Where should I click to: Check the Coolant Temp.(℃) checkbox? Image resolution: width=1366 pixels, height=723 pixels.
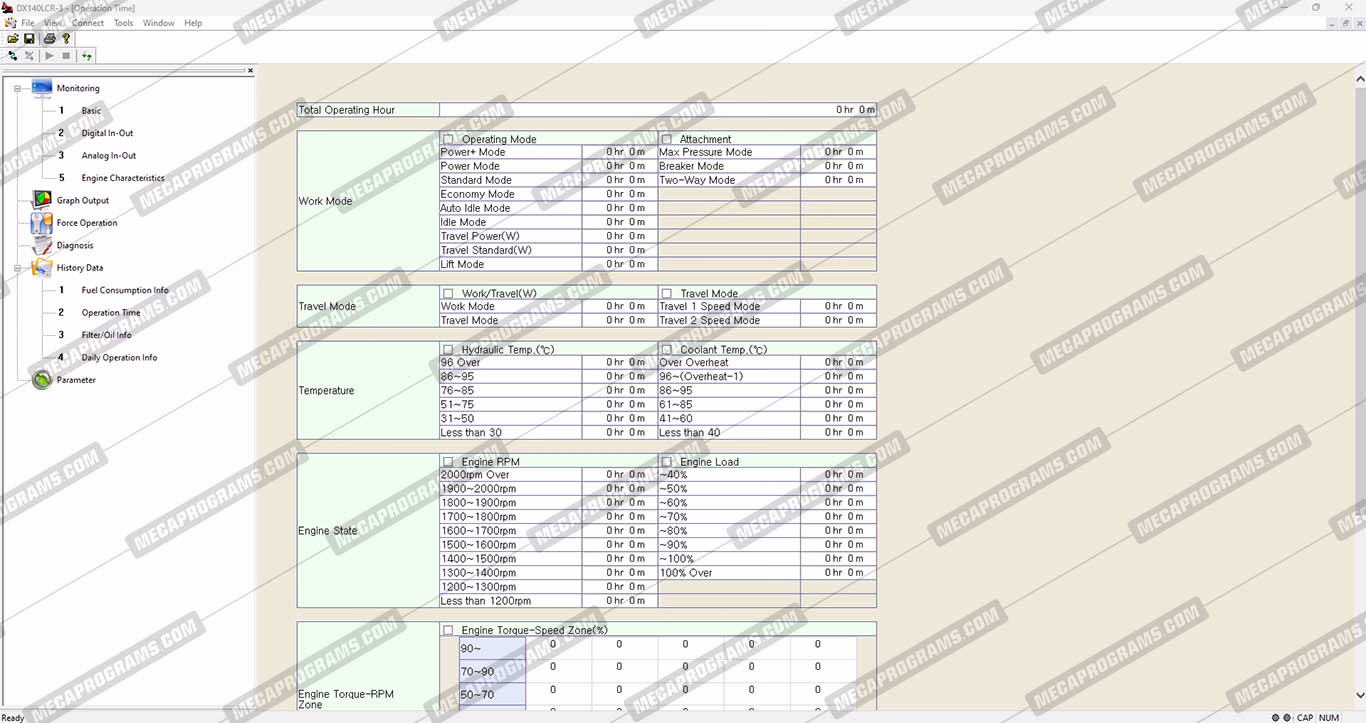point(666,349)
